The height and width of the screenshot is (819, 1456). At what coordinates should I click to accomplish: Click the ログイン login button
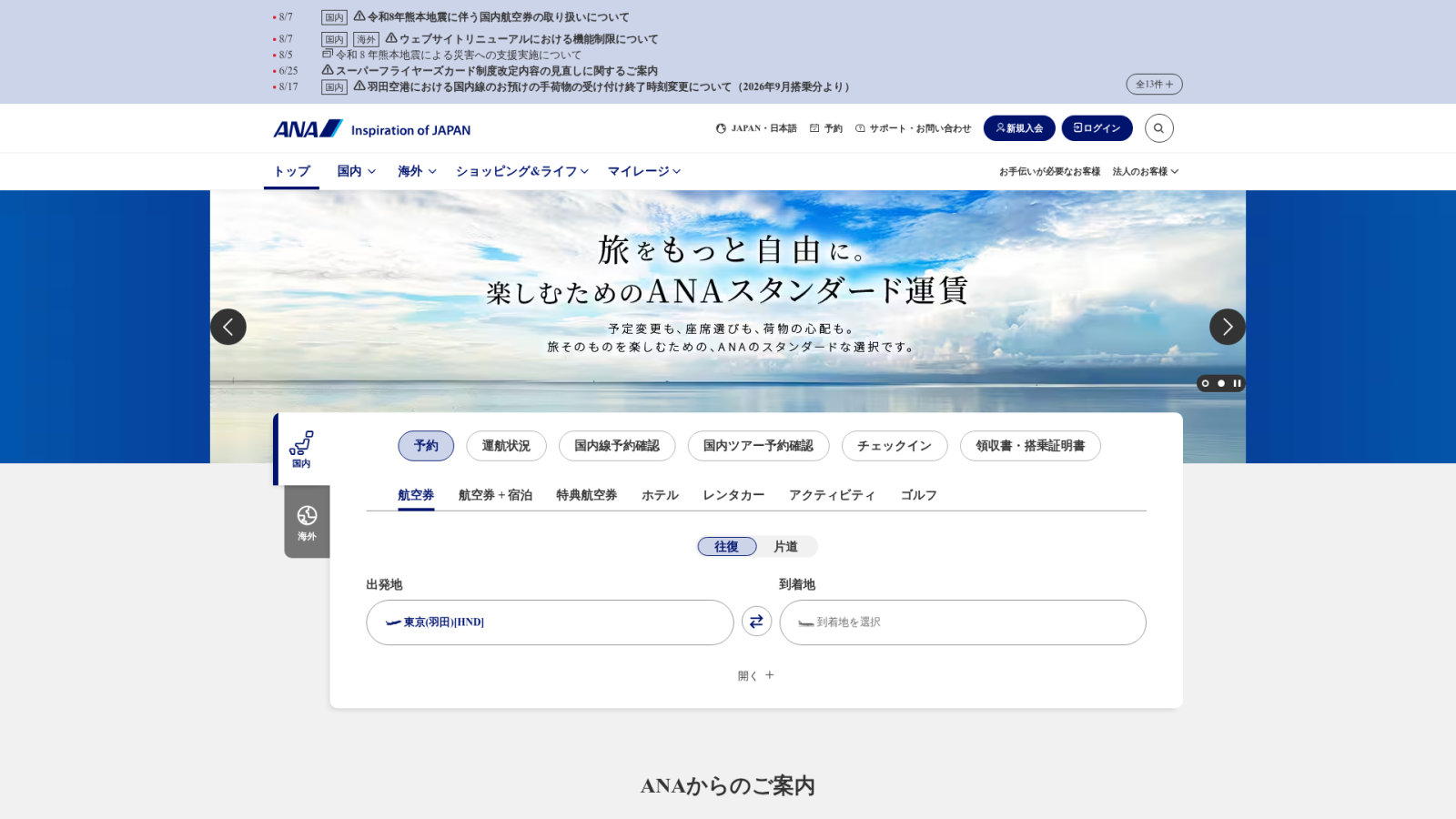tap(1097, 128)
